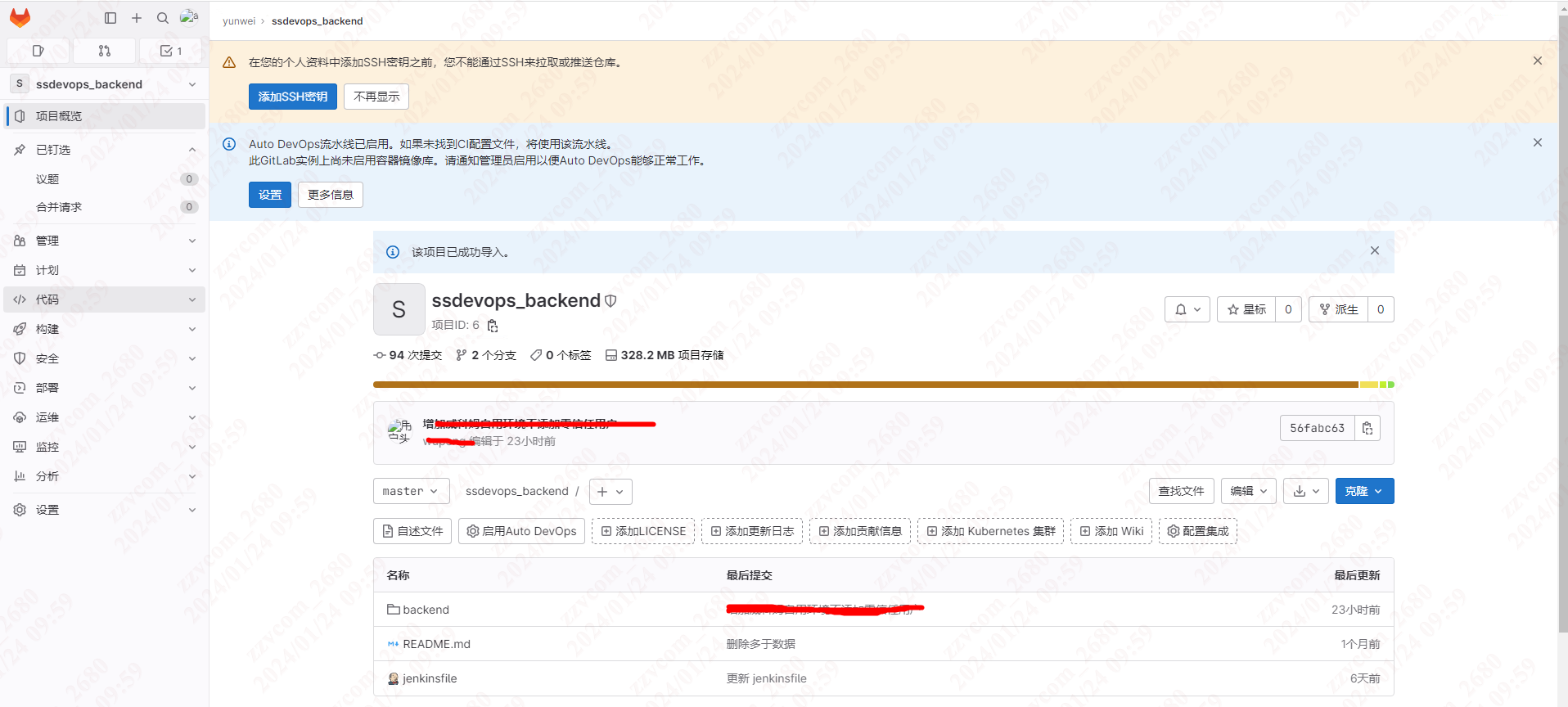Open 合并请求 in sidebar
This screenshot has width=1568, height=707.
click(x=105, y=207)
